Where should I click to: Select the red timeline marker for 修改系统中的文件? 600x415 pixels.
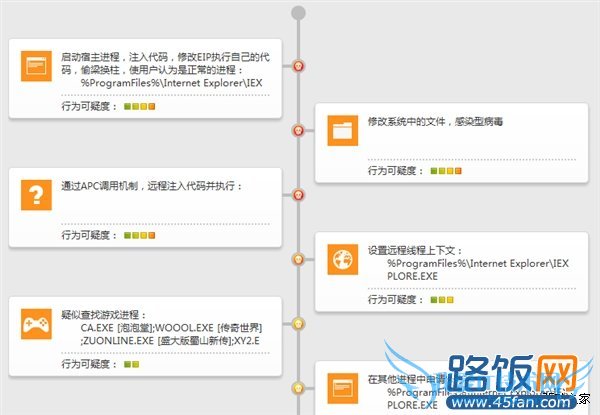[298, 130]
